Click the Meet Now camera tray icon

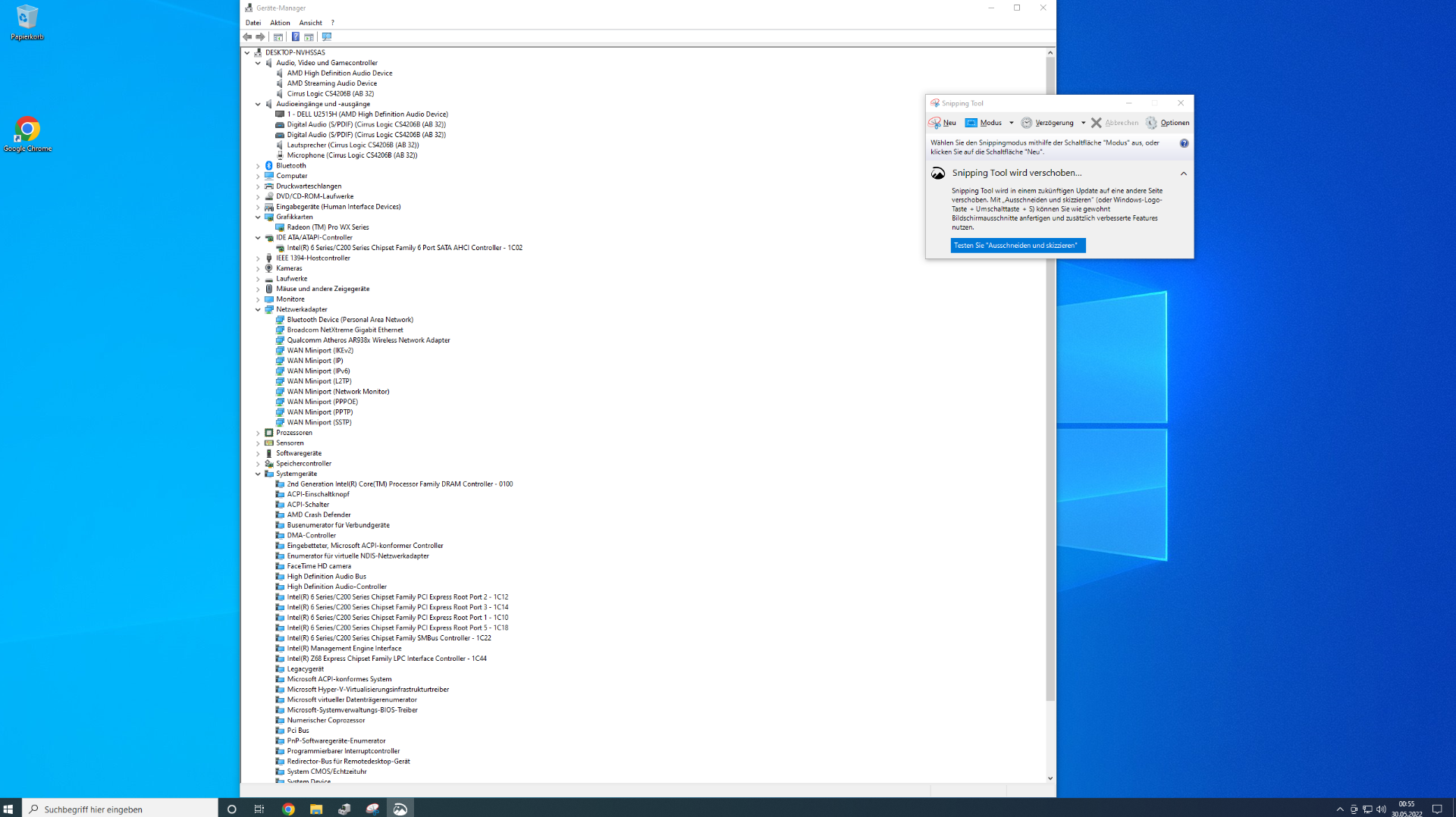coord(1354,809)
